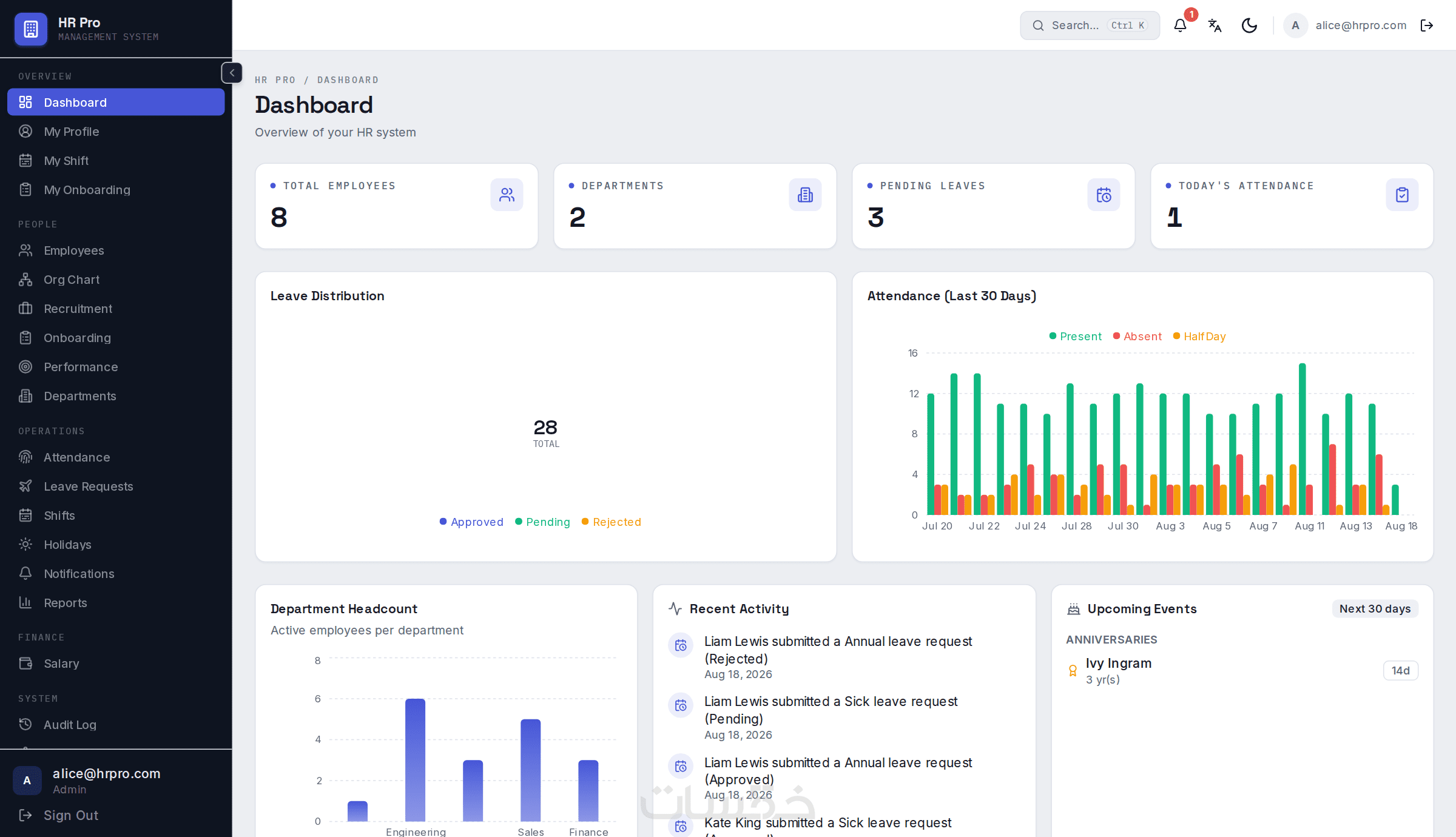This screenshot has width=1456, height=837.
Task: Focus the Search field in header
Action: 1090,25
